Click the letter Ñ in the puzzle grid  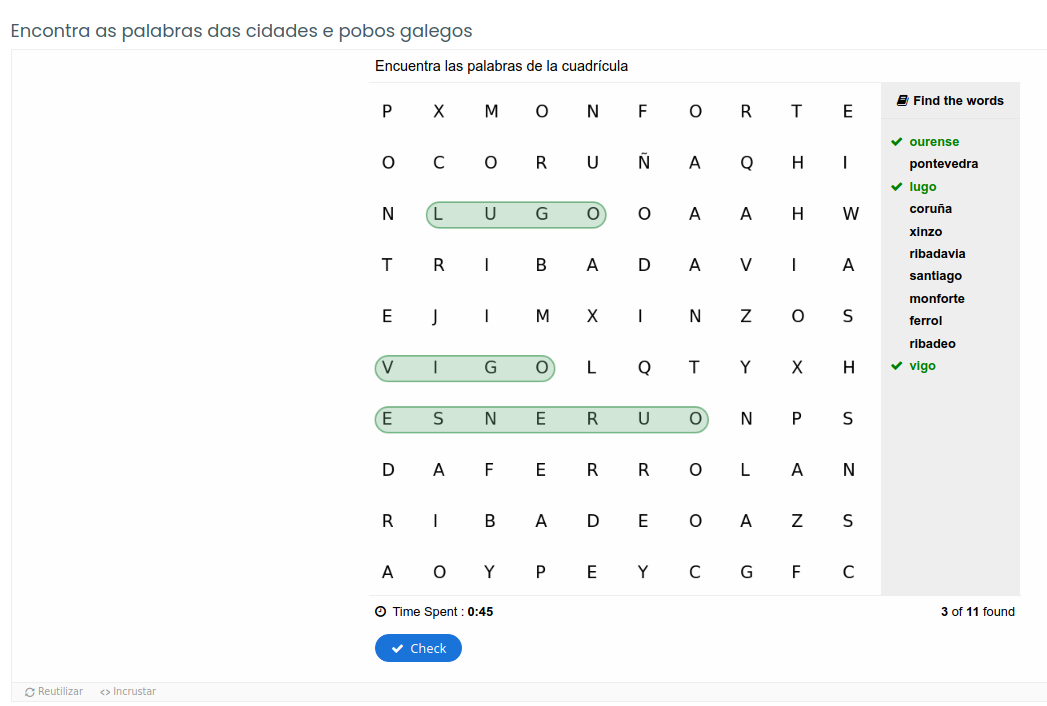click(643, 162)
